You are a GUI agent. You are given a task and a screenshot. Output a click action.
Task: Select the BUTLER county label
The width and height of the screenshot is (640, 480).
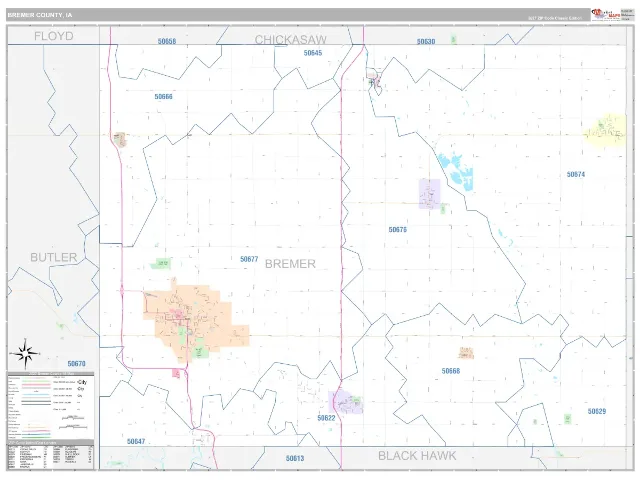pyautogui.click(x=53, y=258)
